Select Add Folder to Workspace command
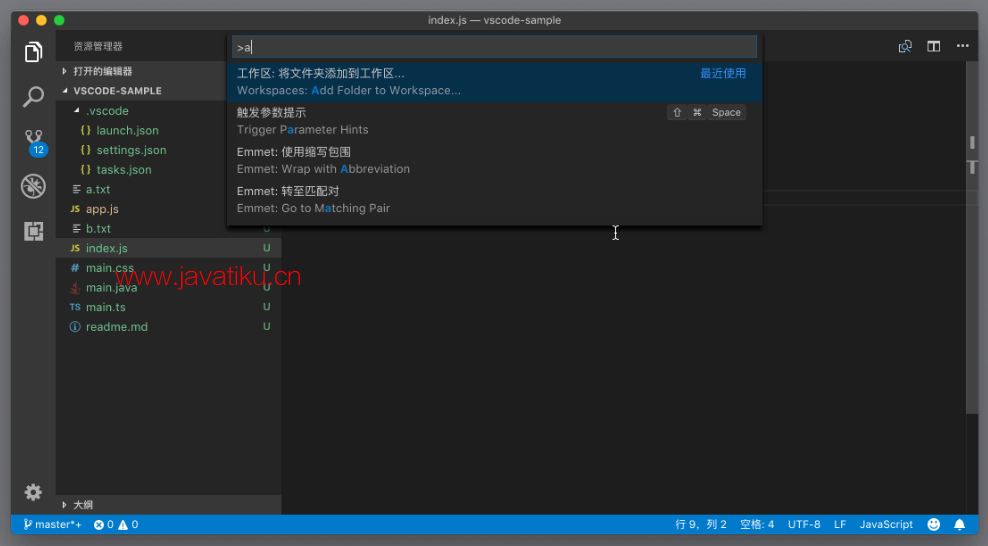This screenshot has width=988, height=546. click(x=495, y=82)
